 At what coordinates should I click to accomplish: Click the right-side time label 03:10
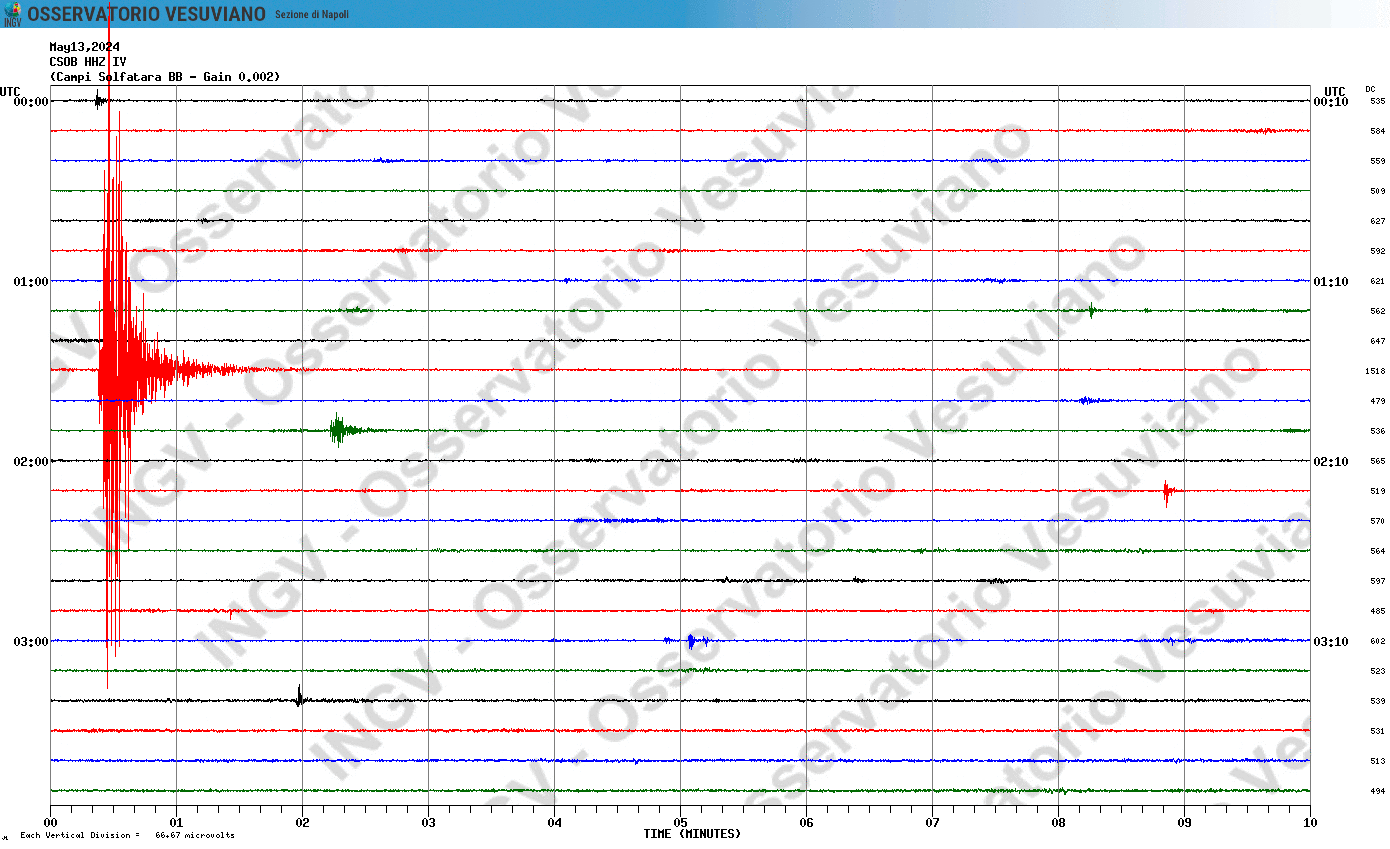coord(1331,642)
